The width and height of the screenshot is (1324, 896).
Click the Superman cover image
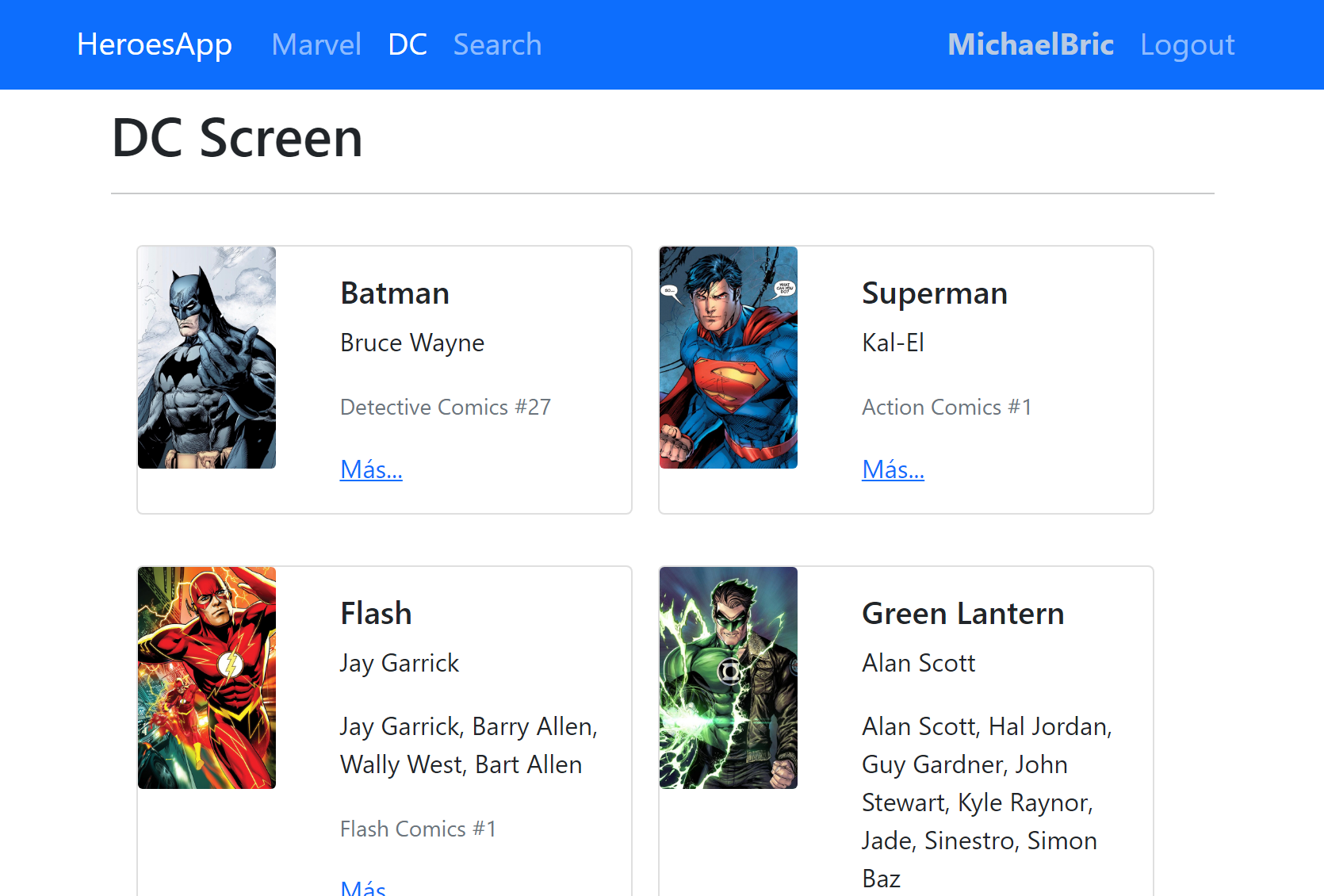tap(729, 358)
